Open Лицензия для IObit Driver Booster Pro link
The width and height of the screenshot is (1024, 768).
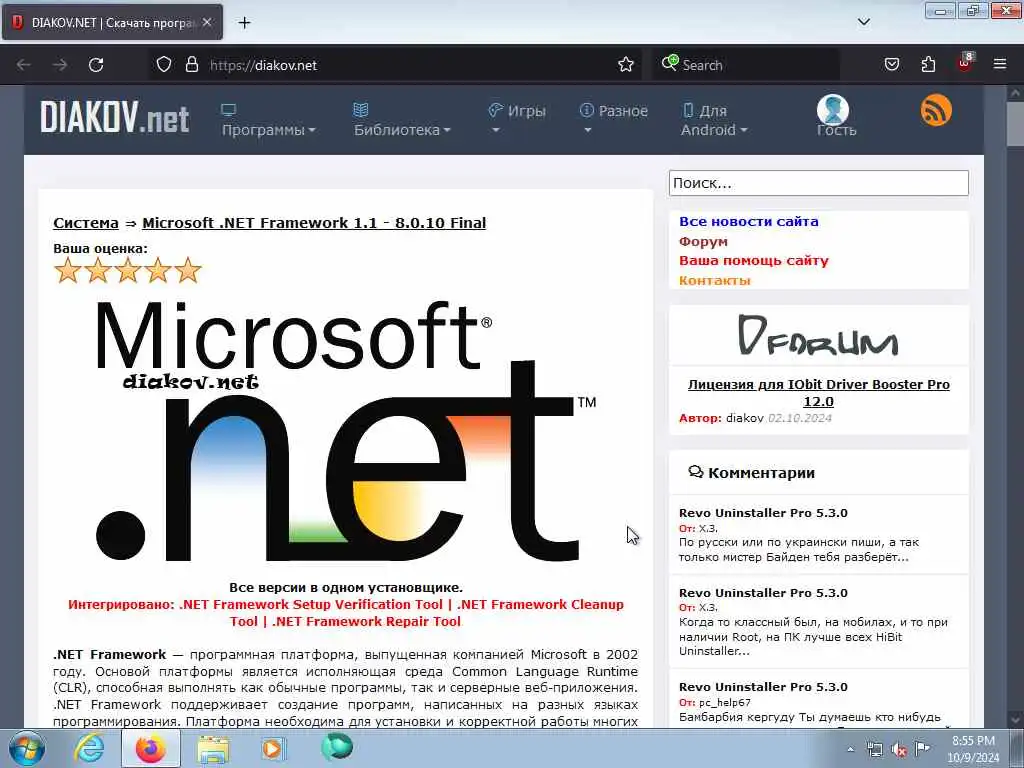[818, 392]
